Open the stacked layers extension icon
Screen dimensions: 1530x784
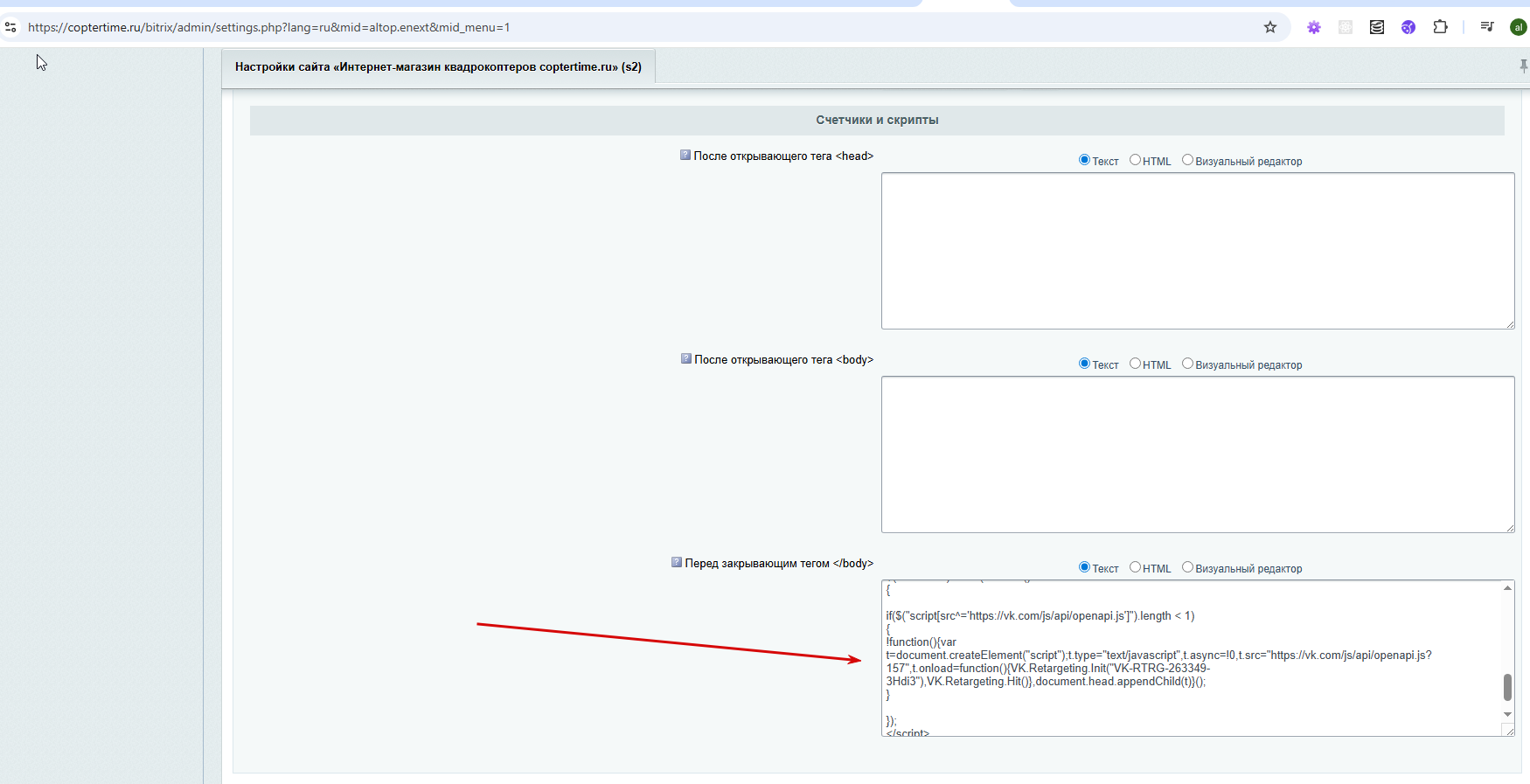[1377, 27]
